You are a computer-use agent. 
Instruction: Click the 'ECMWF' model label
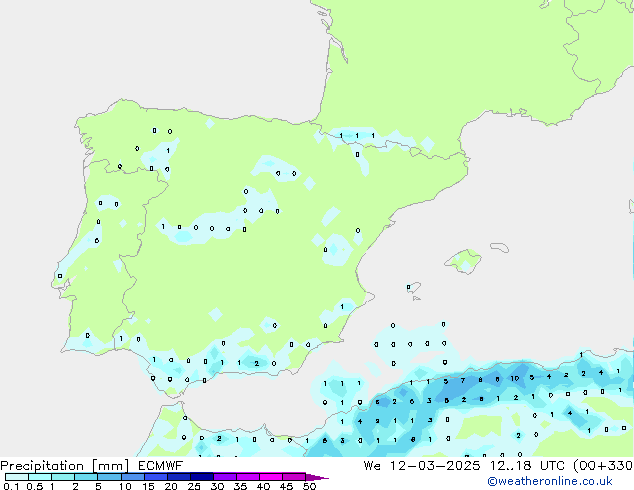161,466
